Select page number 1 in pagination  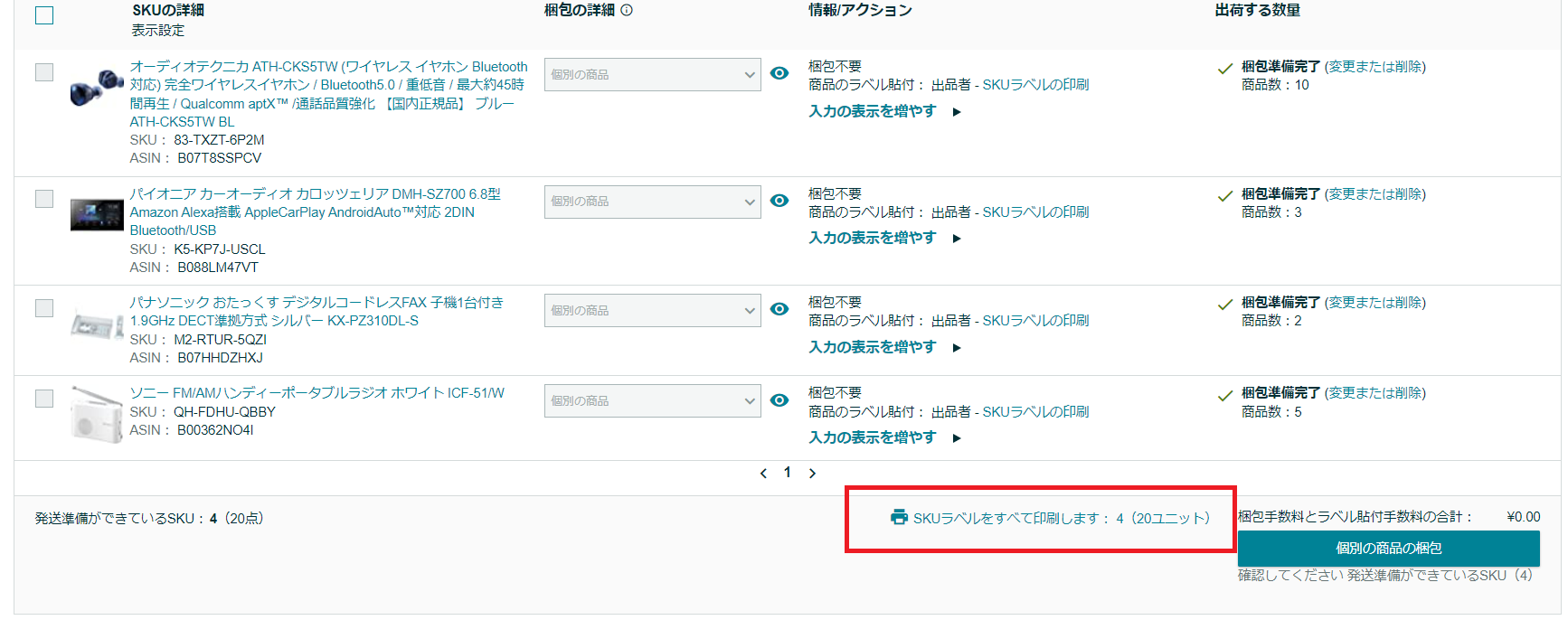(x=788, y=473)
